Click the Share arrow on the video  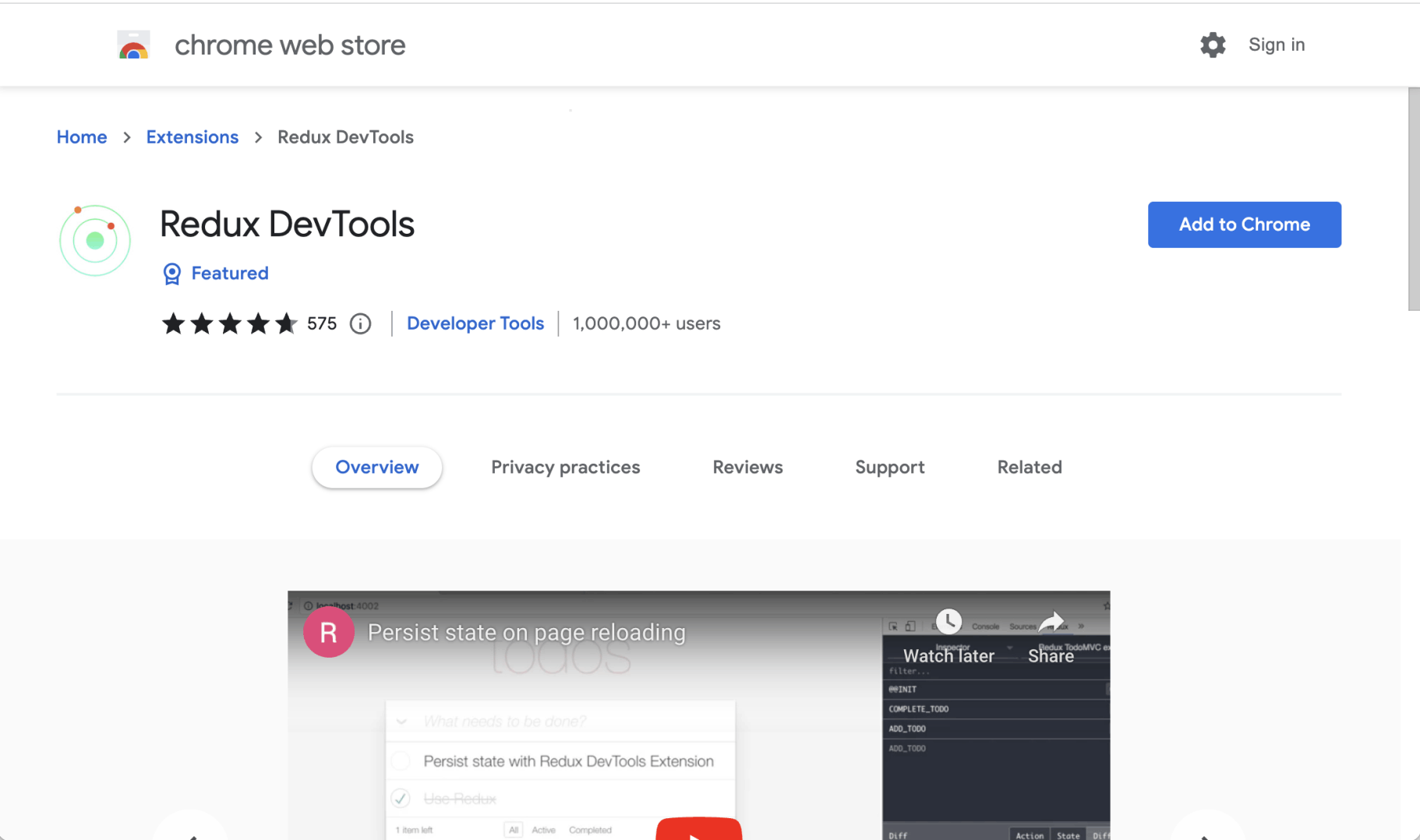1051,622
